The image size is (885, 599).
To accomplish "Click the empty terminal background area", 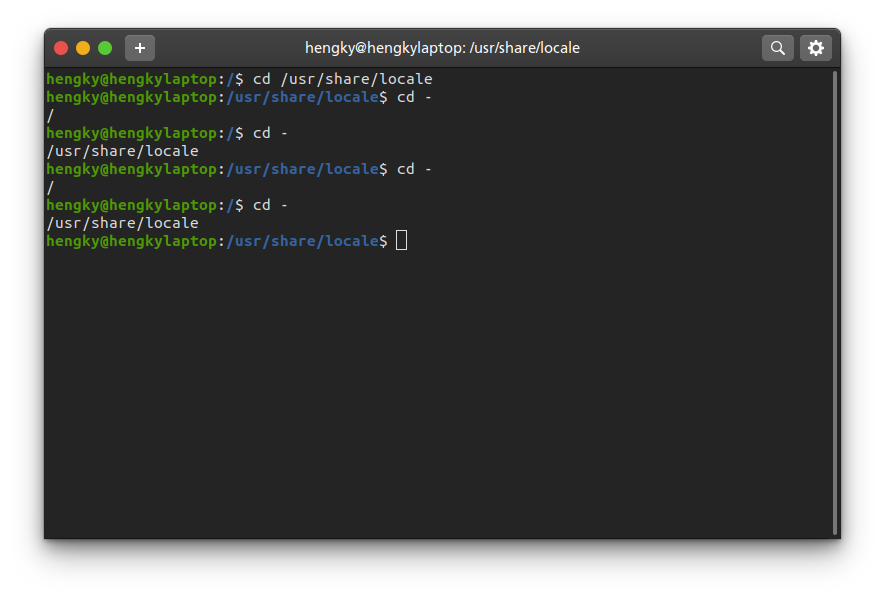I will point(440,400).
